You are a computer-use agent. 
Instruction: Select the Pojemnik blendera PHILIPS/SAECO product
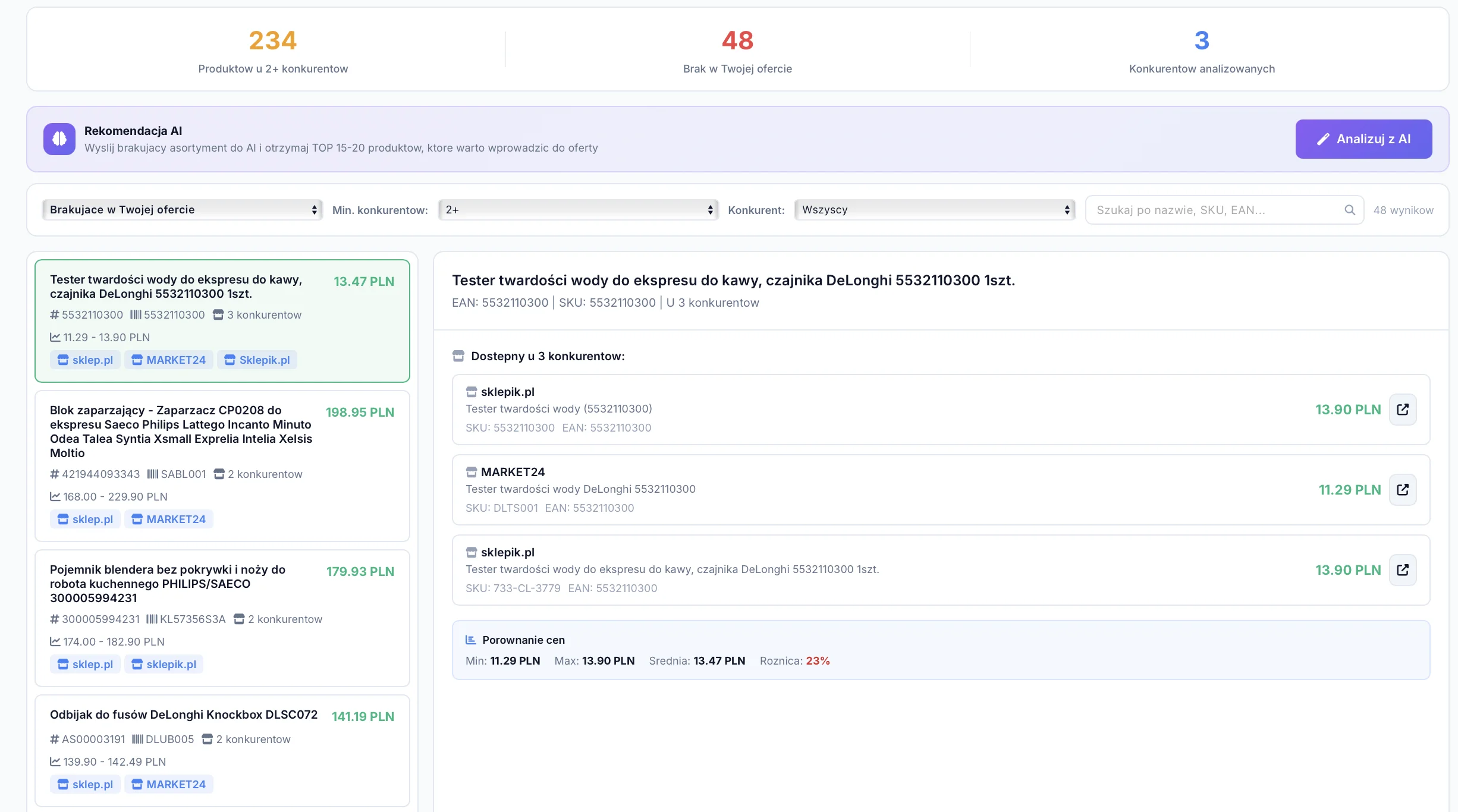tap(168, 584)
